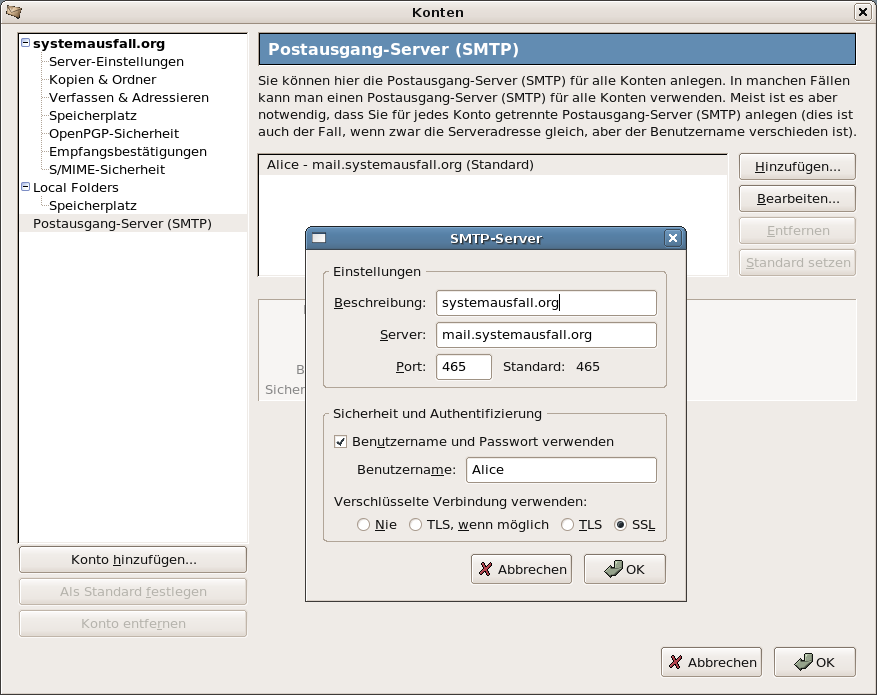Go to Verfassen & Adressieren
Viewport: 877px width, 695px height.
[129, 97]
